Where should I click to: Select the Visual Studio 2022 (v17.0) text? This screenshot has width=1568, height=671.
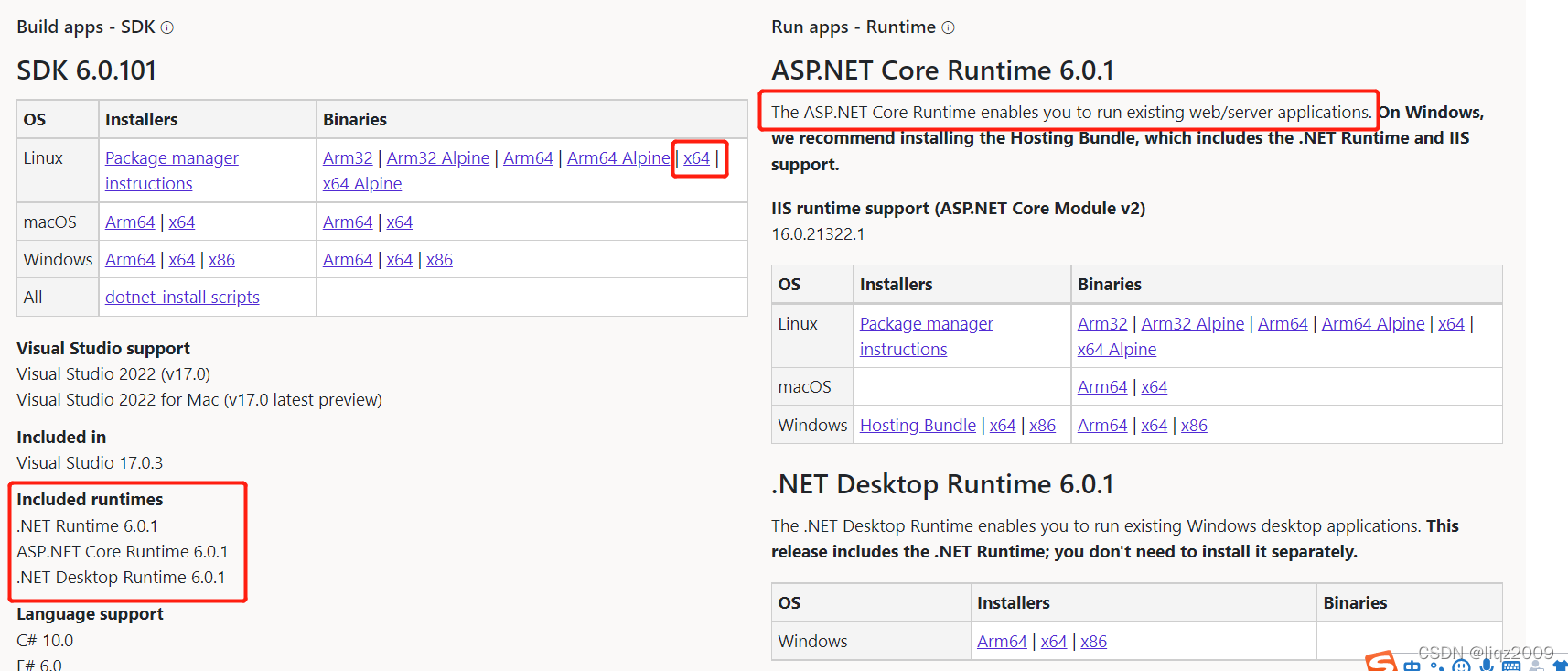click(x=113, y=373)
